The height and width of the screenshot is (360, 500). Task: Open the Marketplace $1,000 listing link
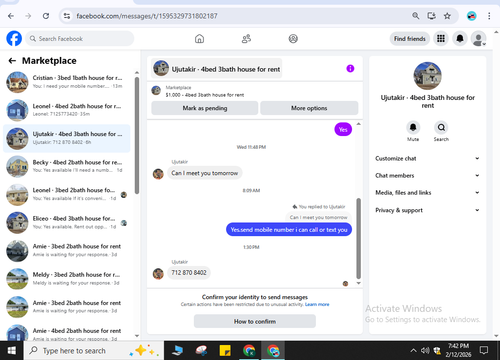pos(205,95)
